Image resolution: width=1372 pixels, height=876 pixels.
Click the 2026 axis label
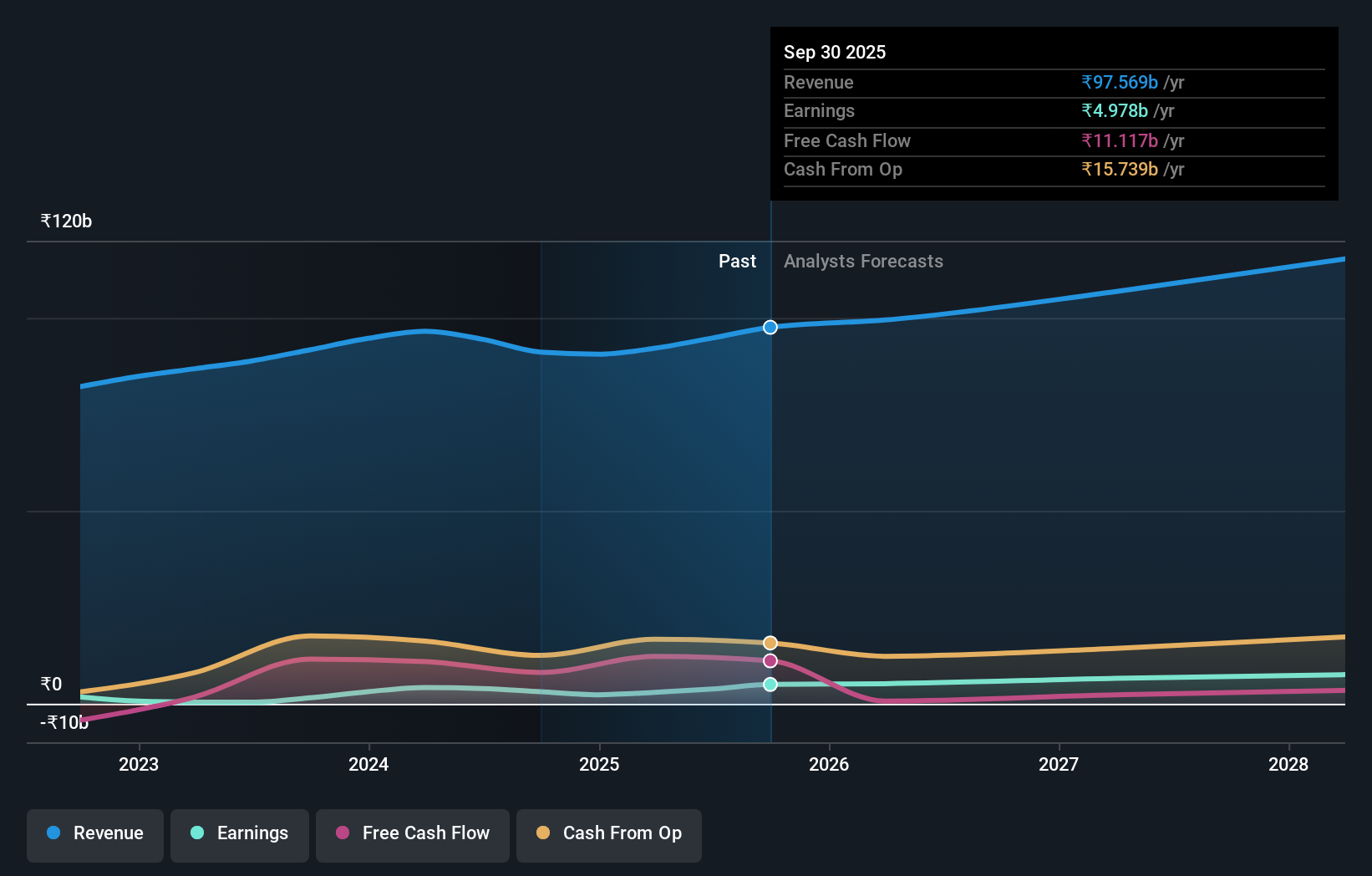click(829, 763)
